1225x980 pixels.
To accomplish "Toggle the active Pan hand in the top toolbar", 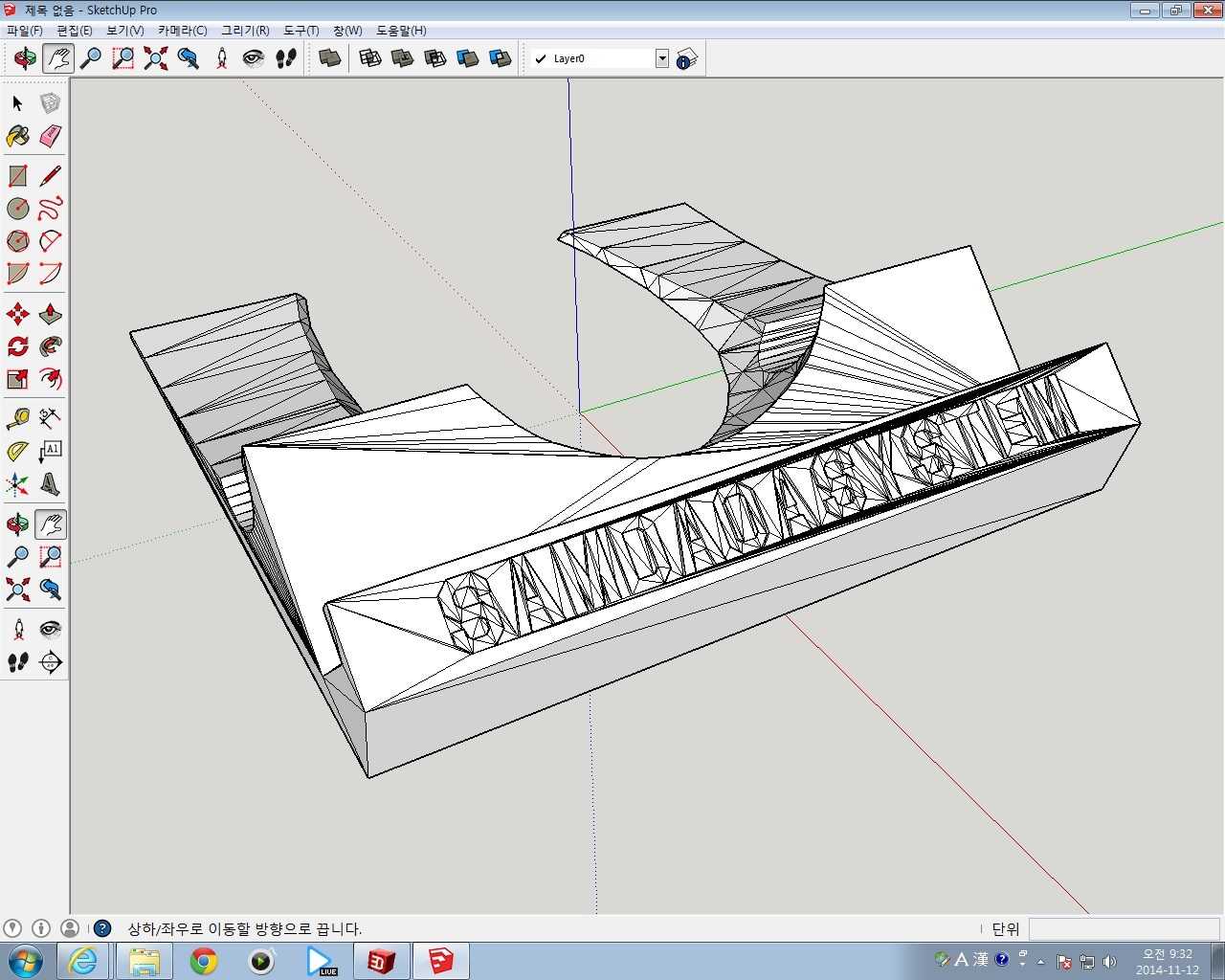I will pyautogui.click(x=58, y=58).
